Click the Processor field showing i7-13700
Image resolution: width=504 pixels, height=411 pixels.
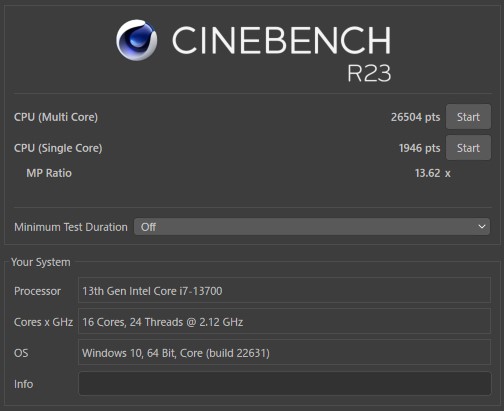pyautogui.click(x=285, y=290)
